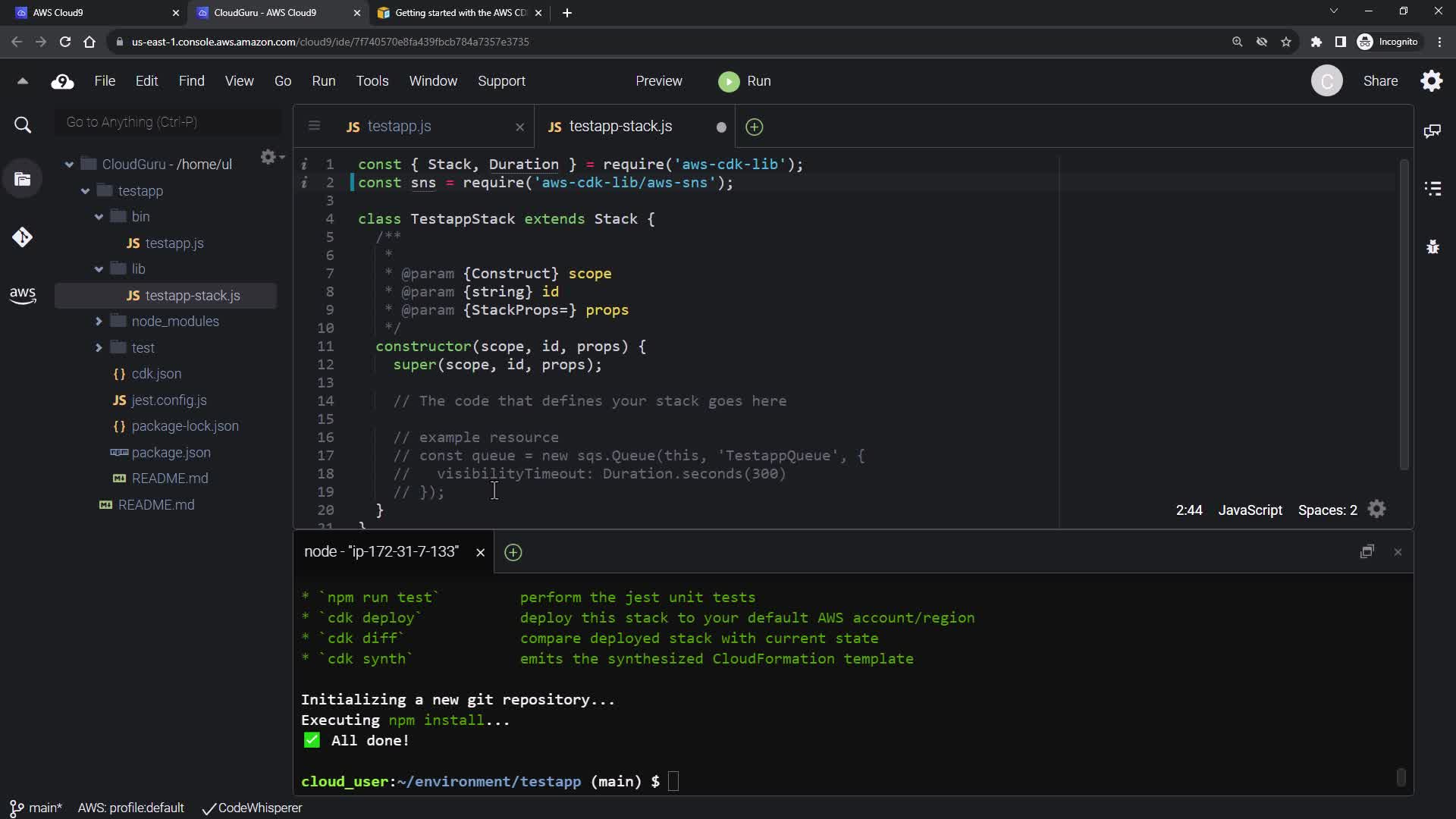The height and width of the screenshot is (819, 1456).
Task: Toggle the Environment file tree panel
Action: pos(22,180)
